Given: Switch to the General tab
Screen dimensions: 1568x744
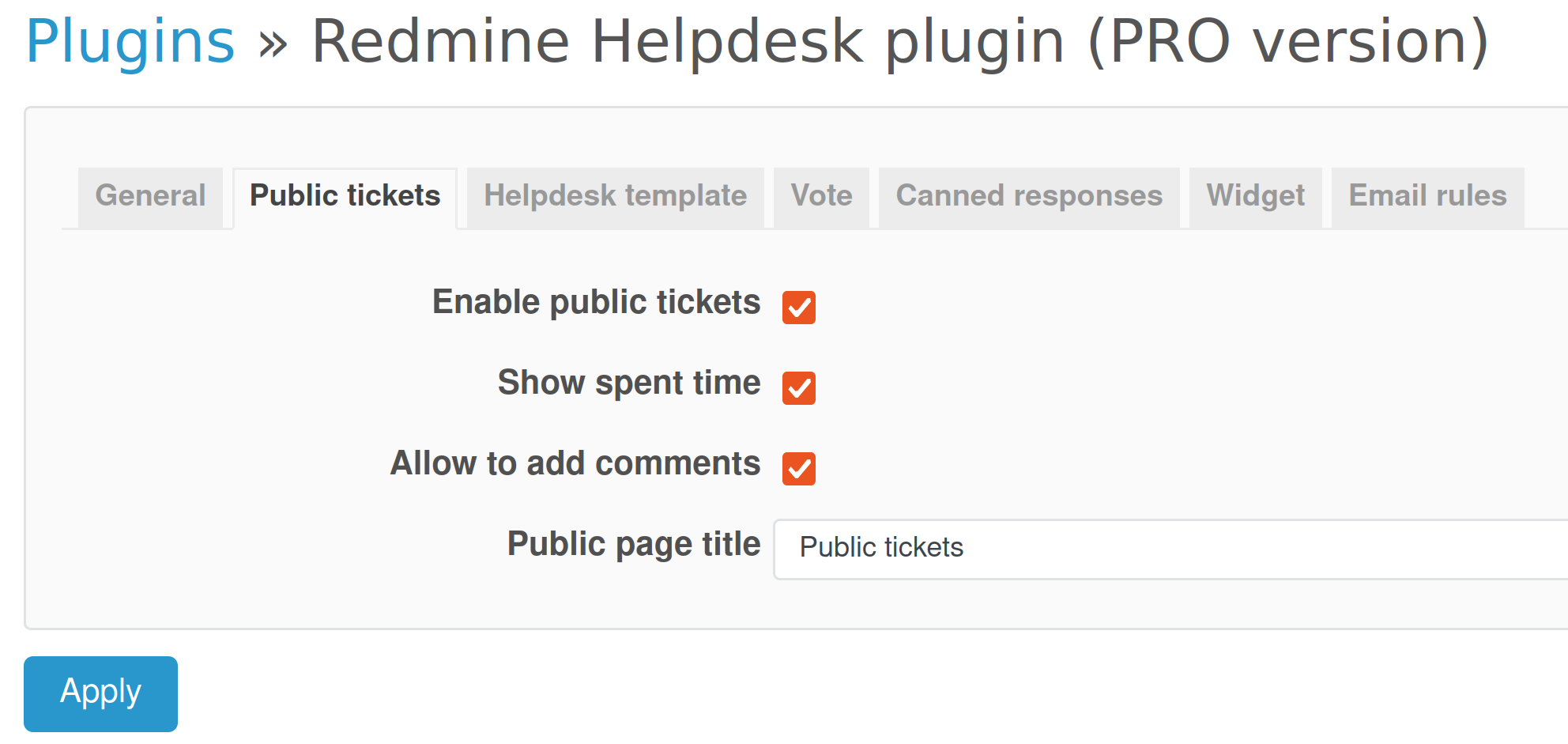Looking at the screenshot, I should (x=149, y=196).
